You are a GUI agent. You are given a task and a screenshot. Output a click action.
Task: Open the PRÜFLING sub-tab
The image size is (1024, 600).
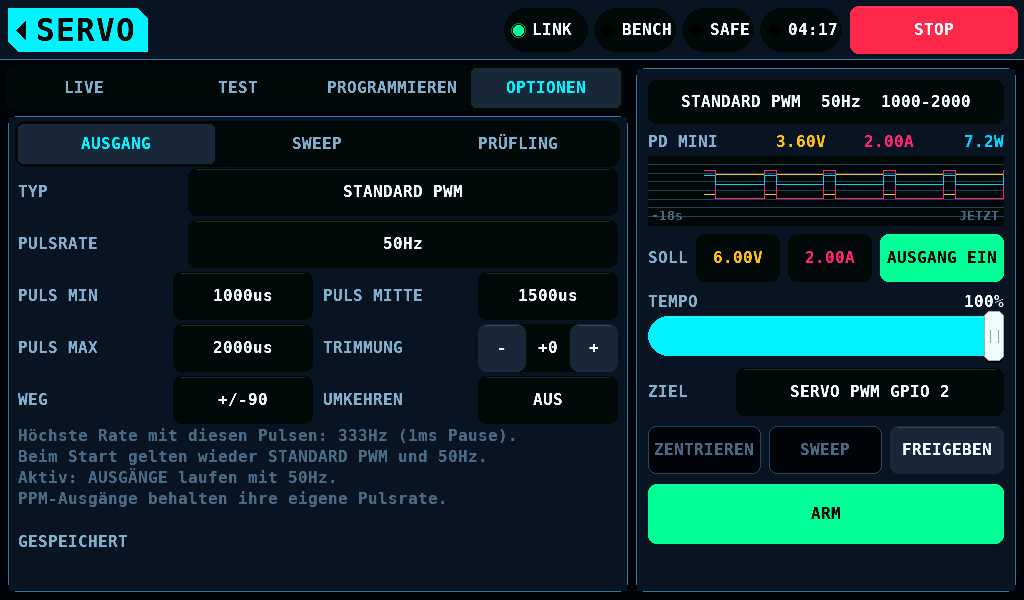[518, 144]
